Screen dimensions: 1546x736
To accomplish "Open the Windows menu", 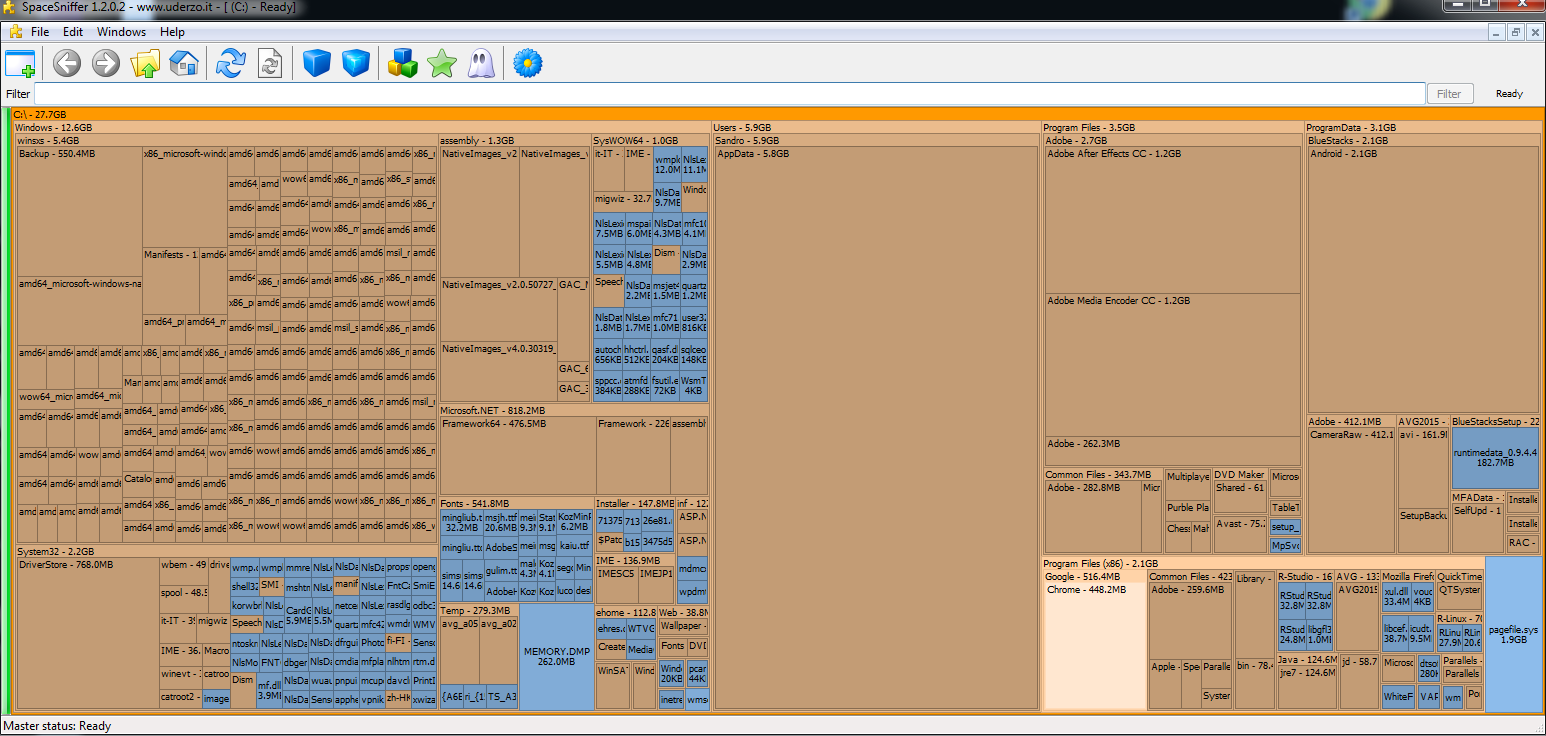I will [121, 32].
